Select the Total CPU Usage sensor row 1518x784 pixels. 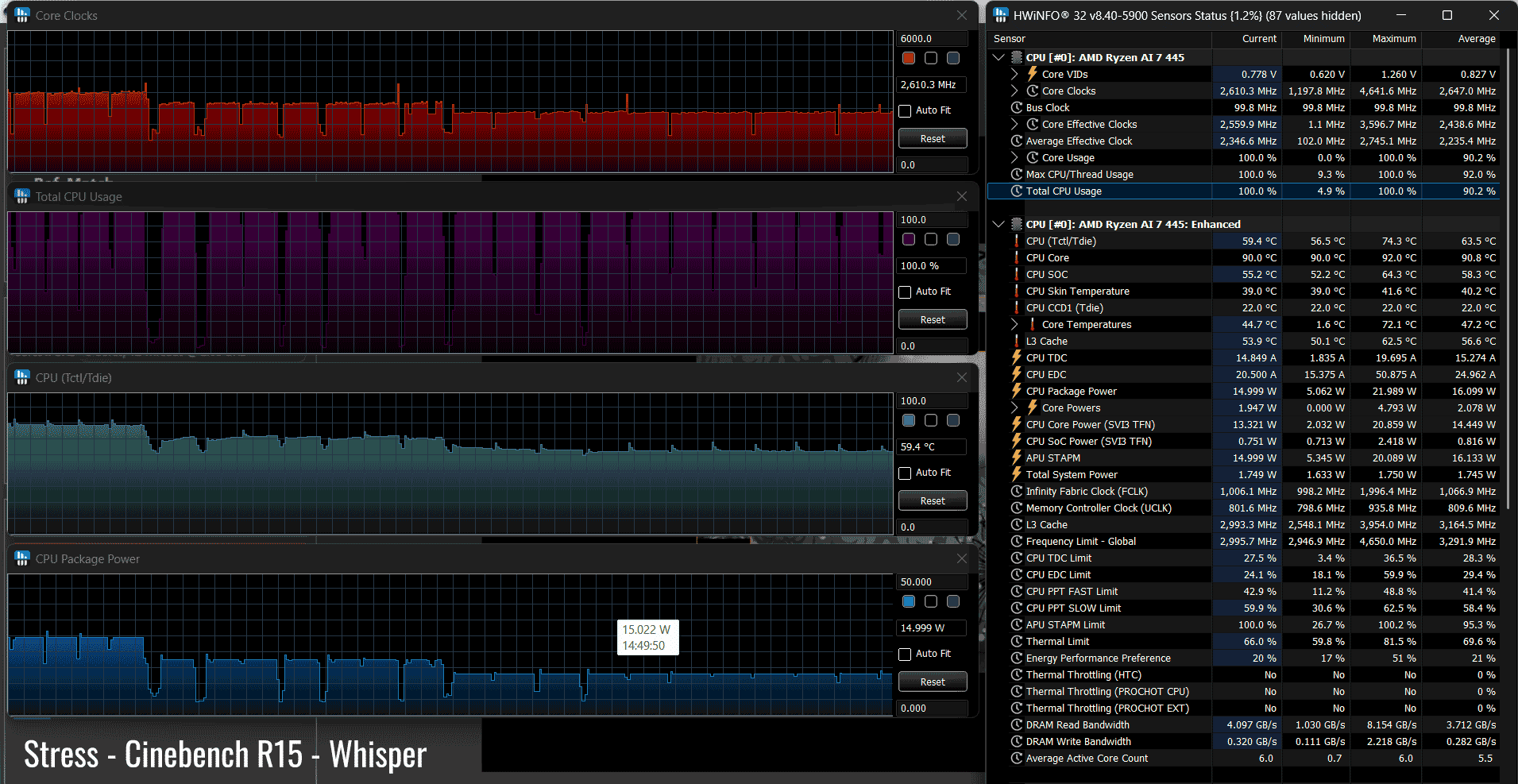point(1244,191)
